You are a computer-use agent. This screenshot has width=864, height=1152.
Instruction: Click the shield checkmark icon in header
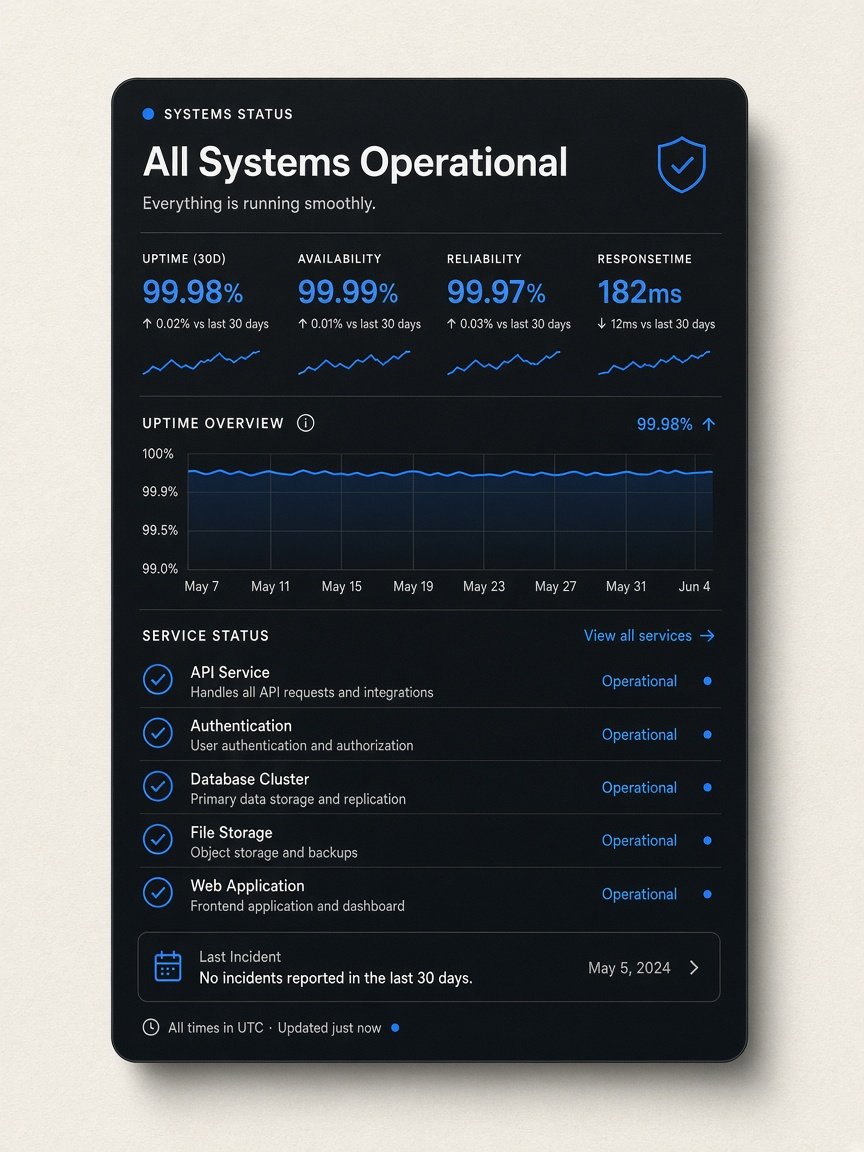coord(682,165)
